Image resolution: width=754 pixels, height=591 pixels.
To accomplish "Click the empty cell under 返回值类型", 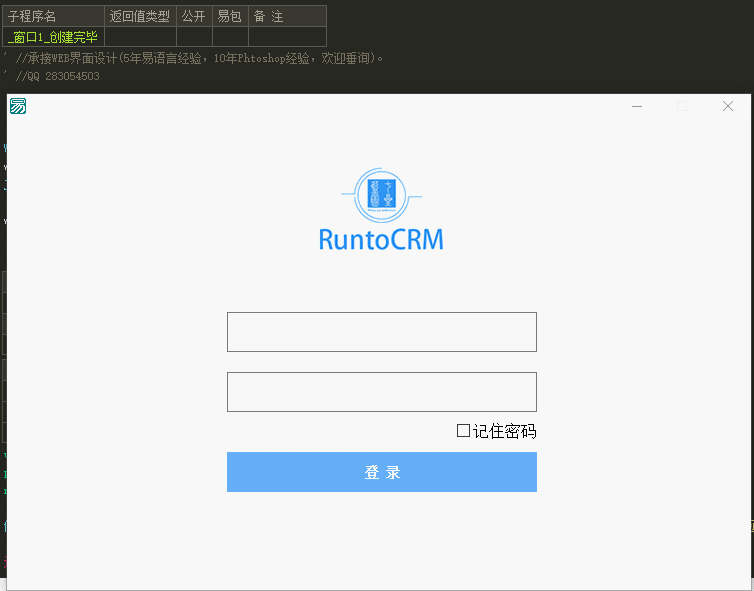I will [x=140, y=37].
